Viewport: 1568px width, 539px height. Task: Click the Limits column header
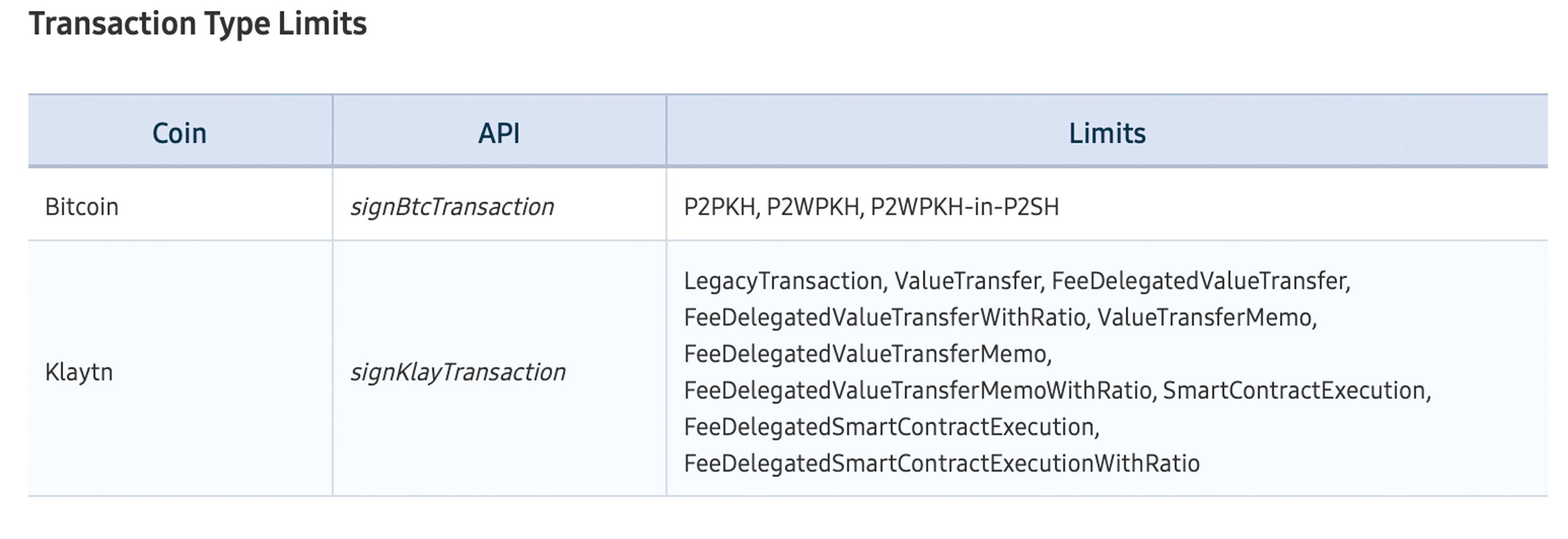[1107, 133]
